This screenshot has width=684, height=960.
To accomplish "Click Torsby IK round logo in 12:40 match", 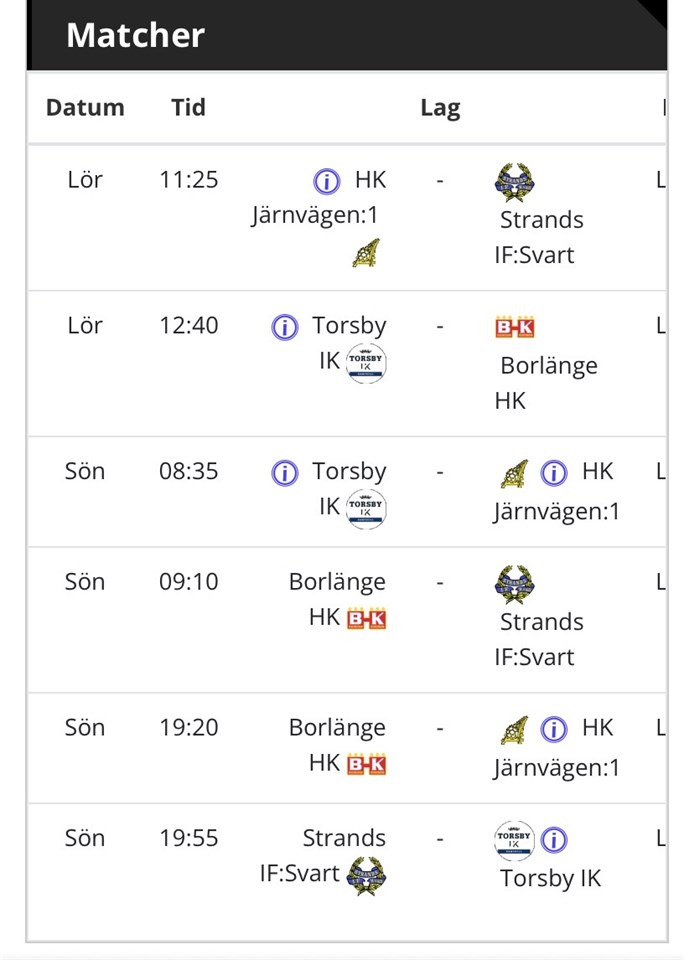I will pos(366,363).
